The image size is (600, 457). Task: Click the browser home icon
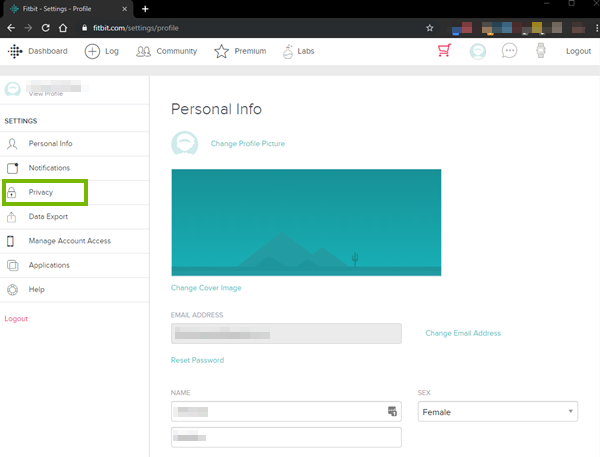click(x=63, y=28)
